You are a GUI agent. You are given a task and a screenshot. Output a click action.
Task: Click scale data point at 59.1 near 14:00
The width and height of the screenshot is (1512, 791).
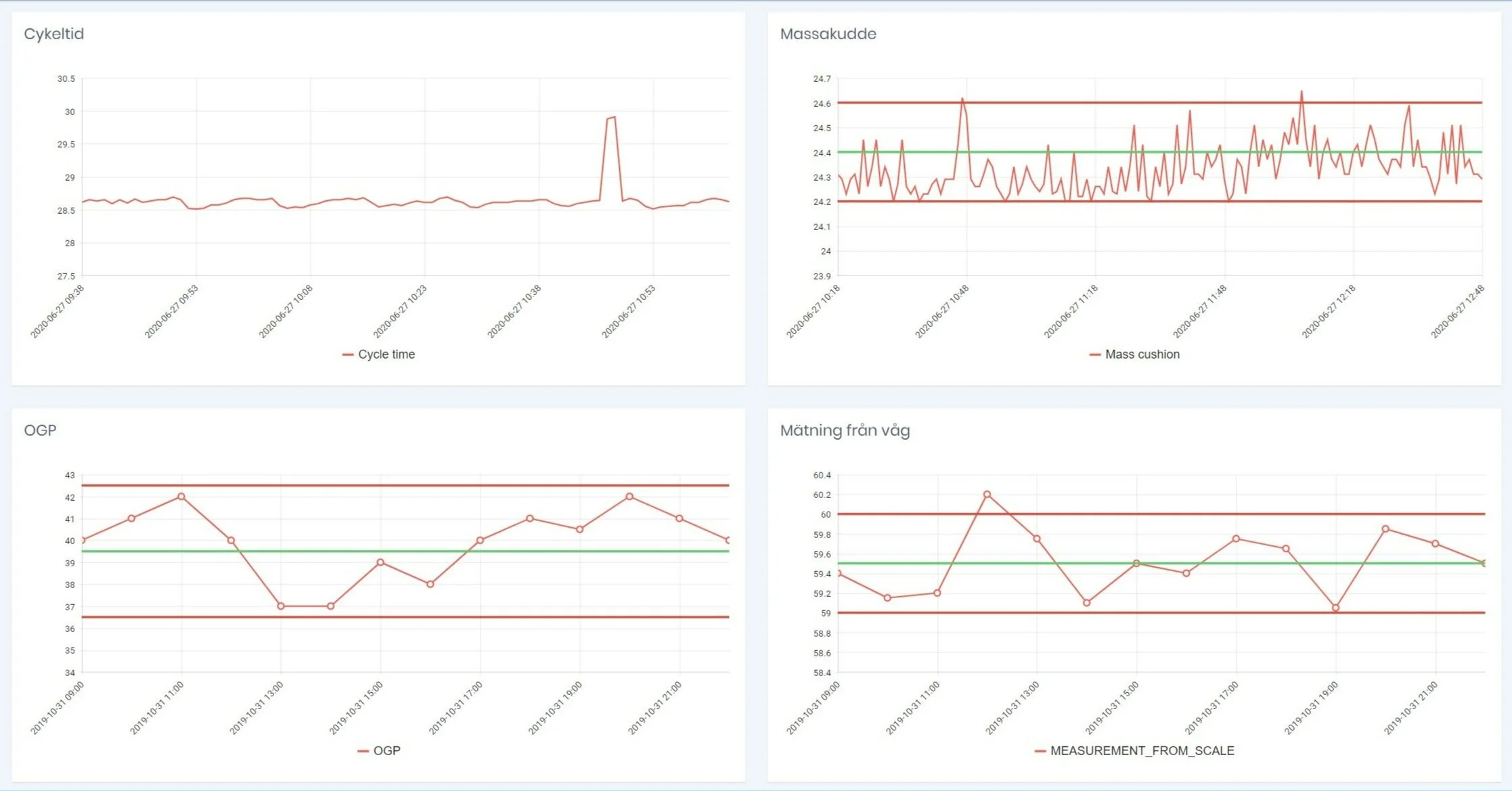point(1086,602)
